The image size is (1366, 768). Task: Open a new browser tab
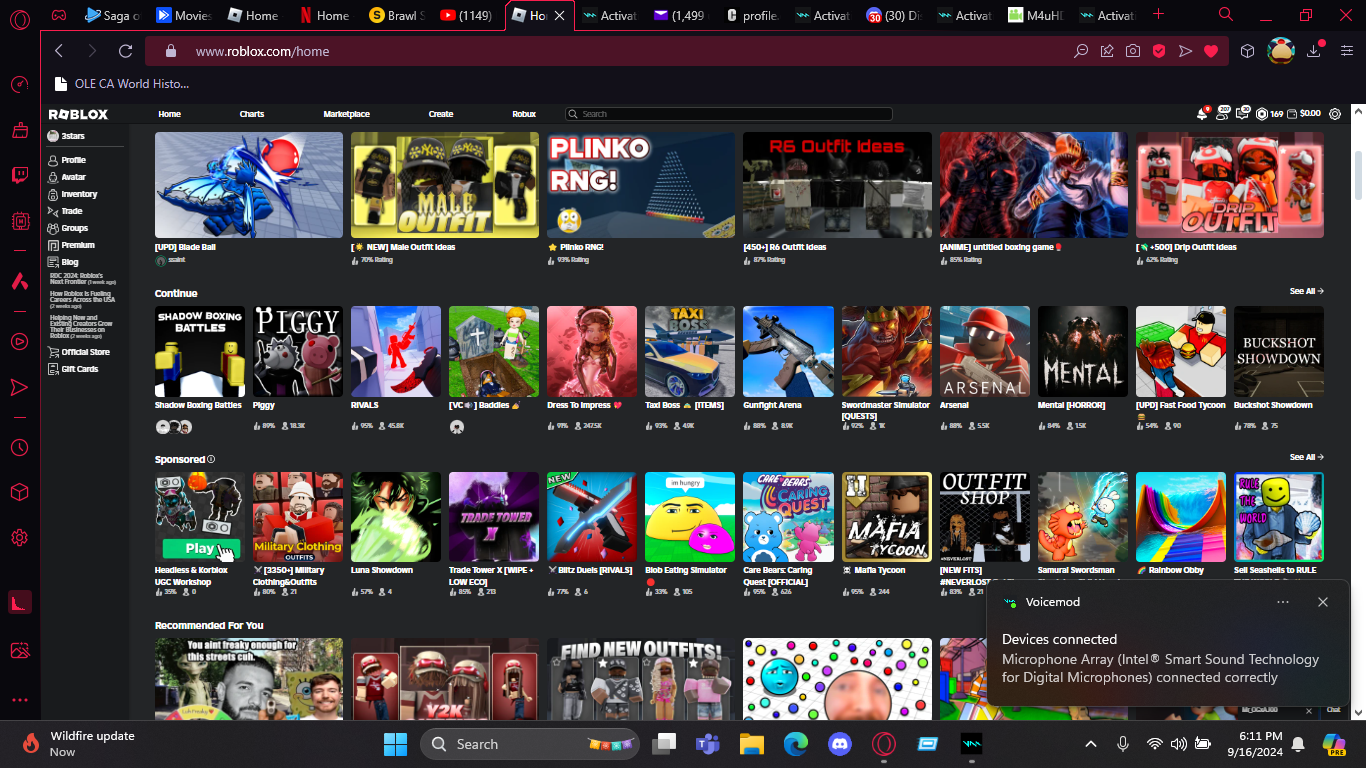click(x=1158, y=15)
